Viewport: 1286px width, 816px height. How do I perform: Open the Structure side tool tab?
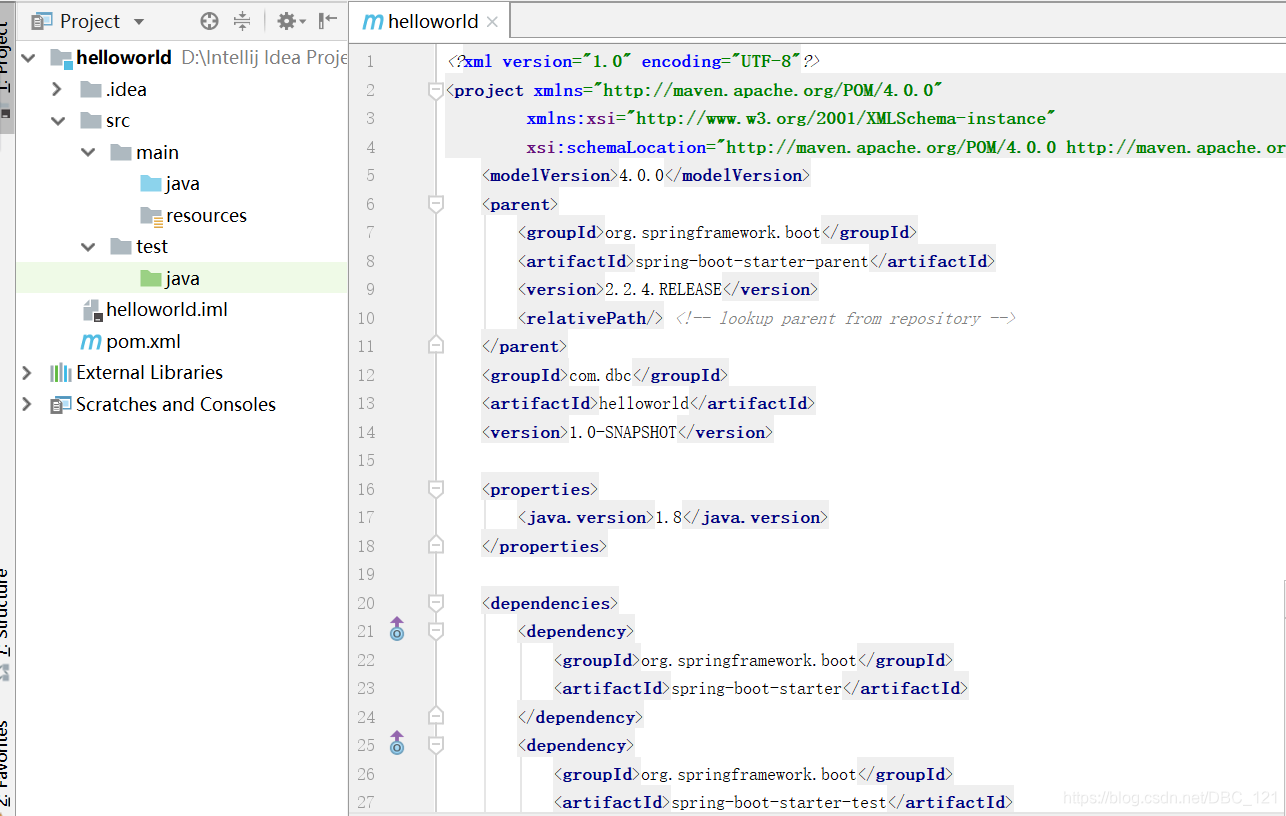click(6, 625)
